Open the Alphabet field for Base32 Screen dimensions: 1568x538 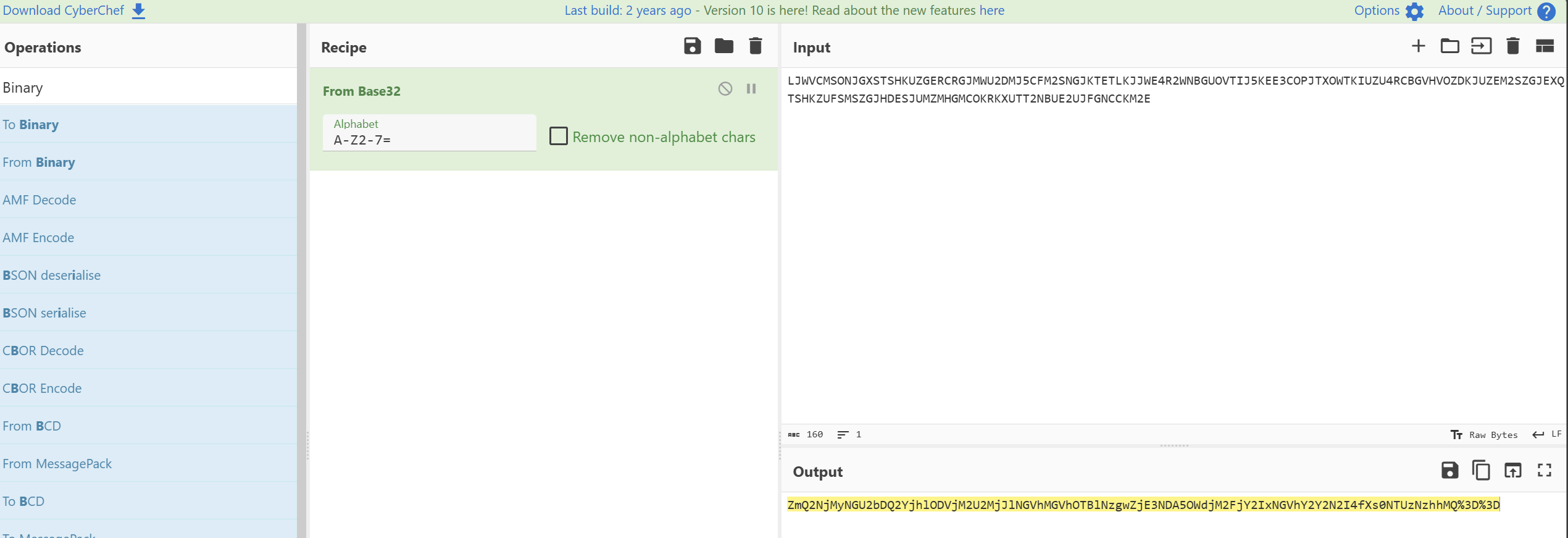tap(429, 140)
